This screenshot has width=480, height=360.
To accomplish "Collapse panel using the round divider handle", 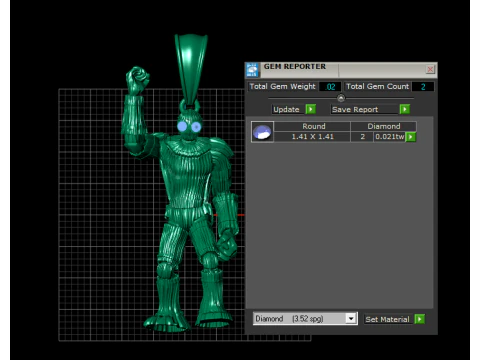I will [341, 98].
